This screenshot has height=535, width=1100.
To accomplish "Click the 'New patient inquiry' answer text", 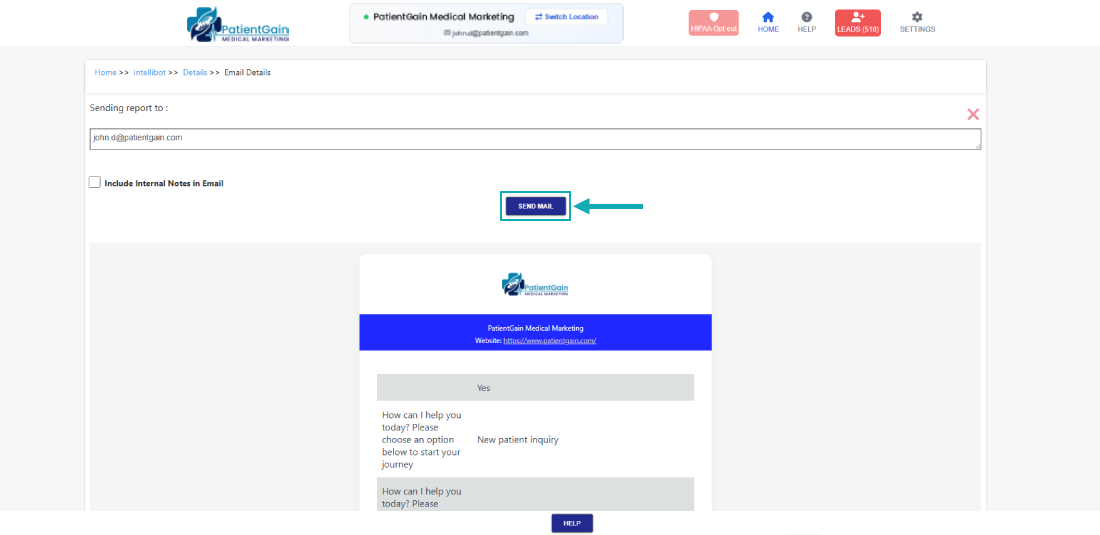I will pos(518,440).
